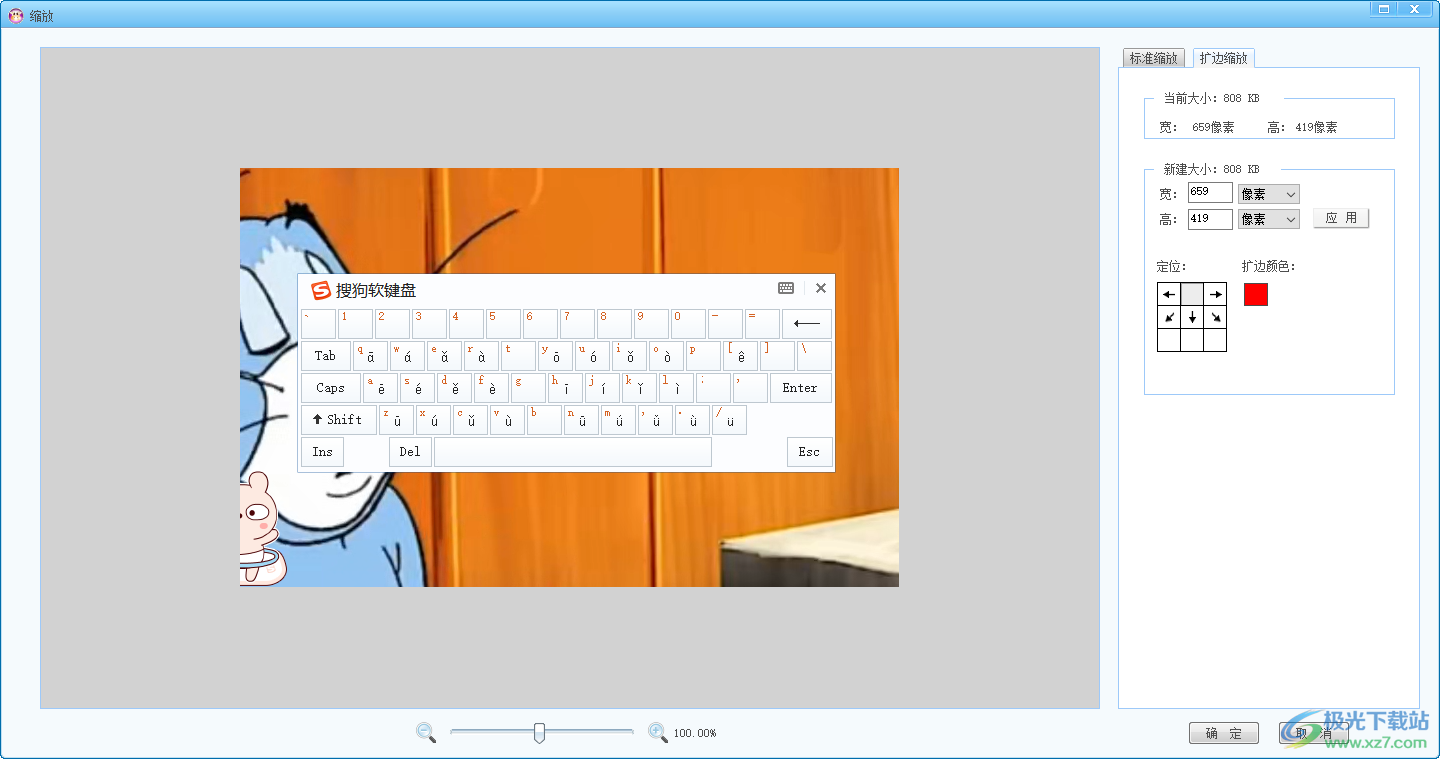Set anchor with the right arrow cell
1440x759 pixels.
pos(1215,294)
